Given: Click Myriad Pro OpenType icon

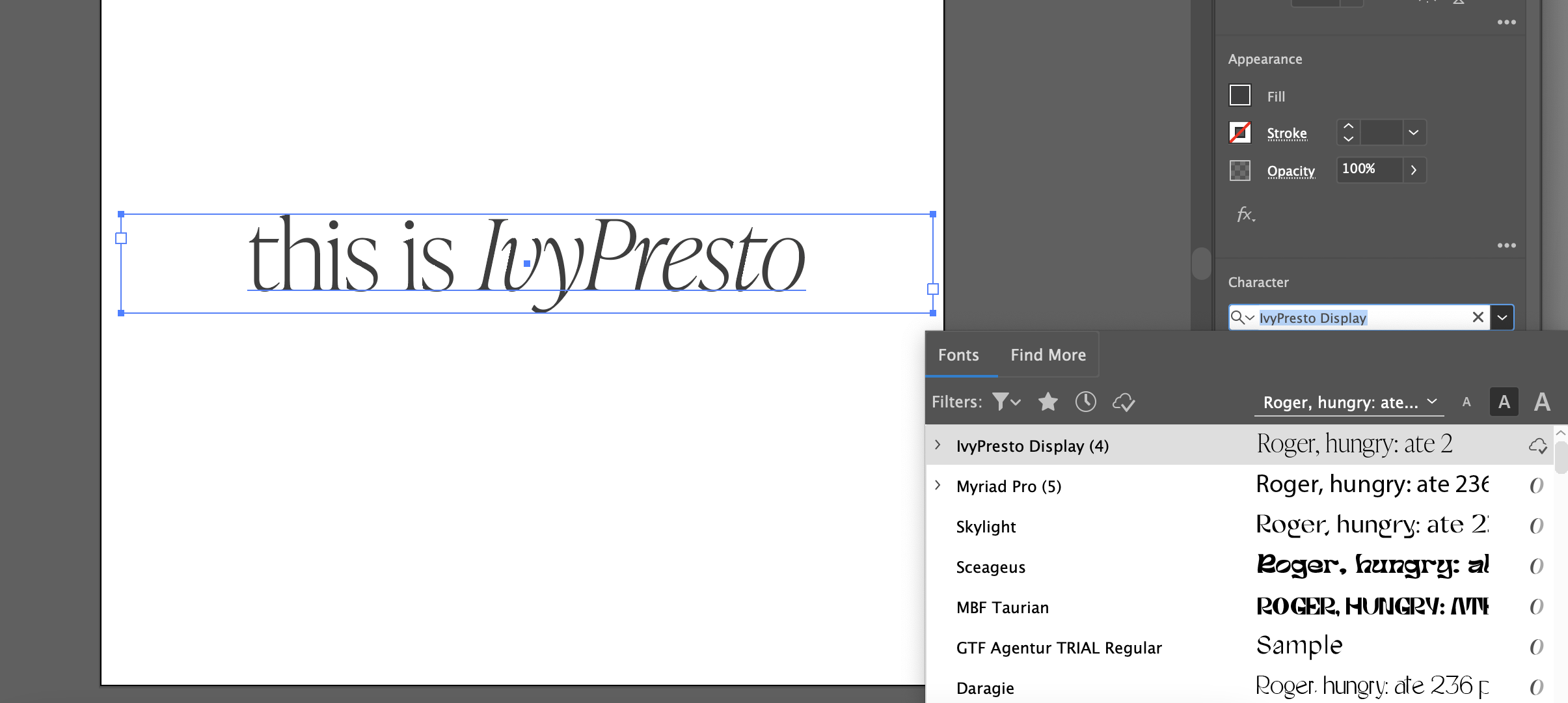Looking at the screenshot, I should click(x=1536, y=486).
